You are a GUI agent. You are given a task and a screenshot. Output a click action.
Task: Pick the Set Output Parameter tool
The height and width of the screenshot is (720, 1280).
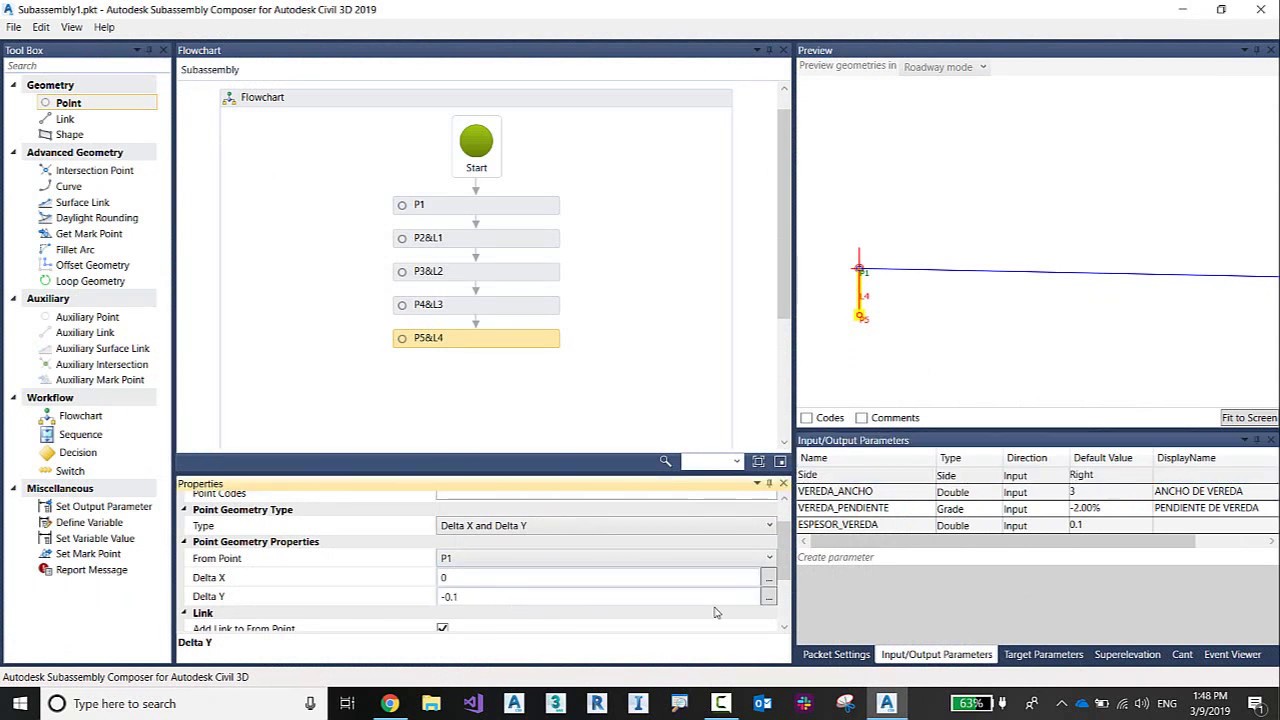(103, 507)
